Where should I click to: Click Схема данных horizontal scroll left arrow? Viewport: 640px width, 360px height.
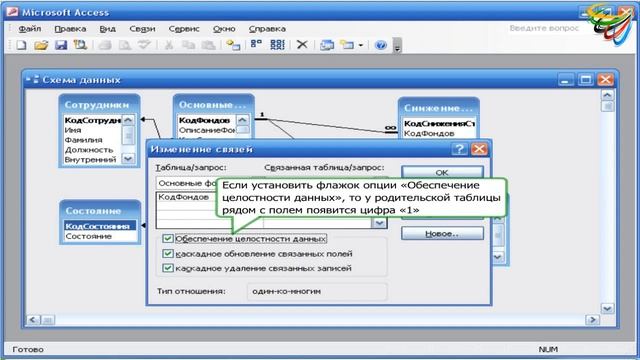click(x=33, y=320)
